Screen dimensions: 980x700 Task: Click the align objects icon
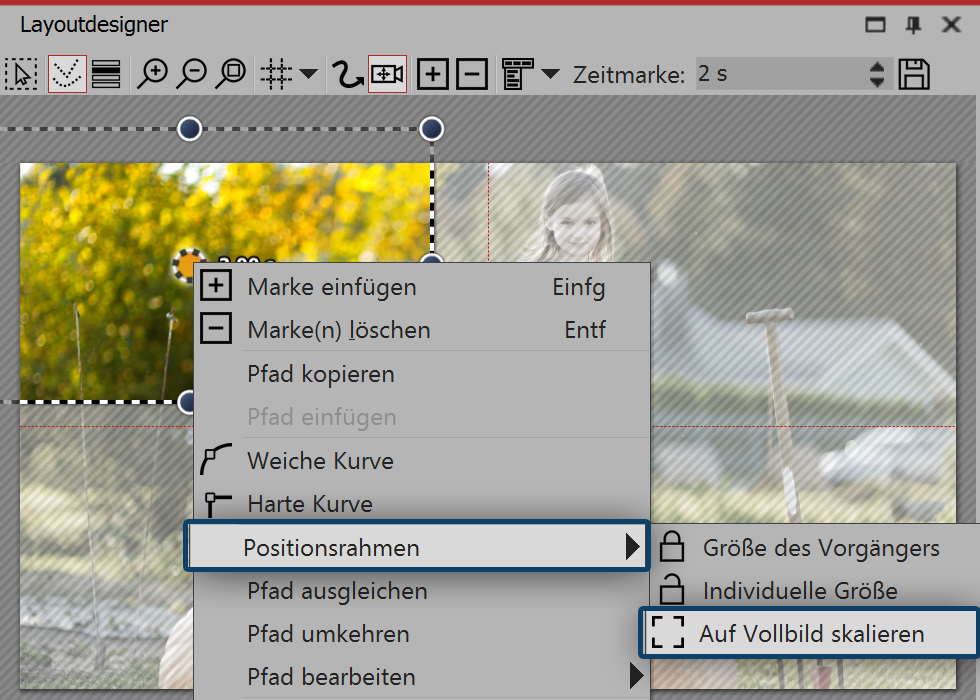click(518, 74)
